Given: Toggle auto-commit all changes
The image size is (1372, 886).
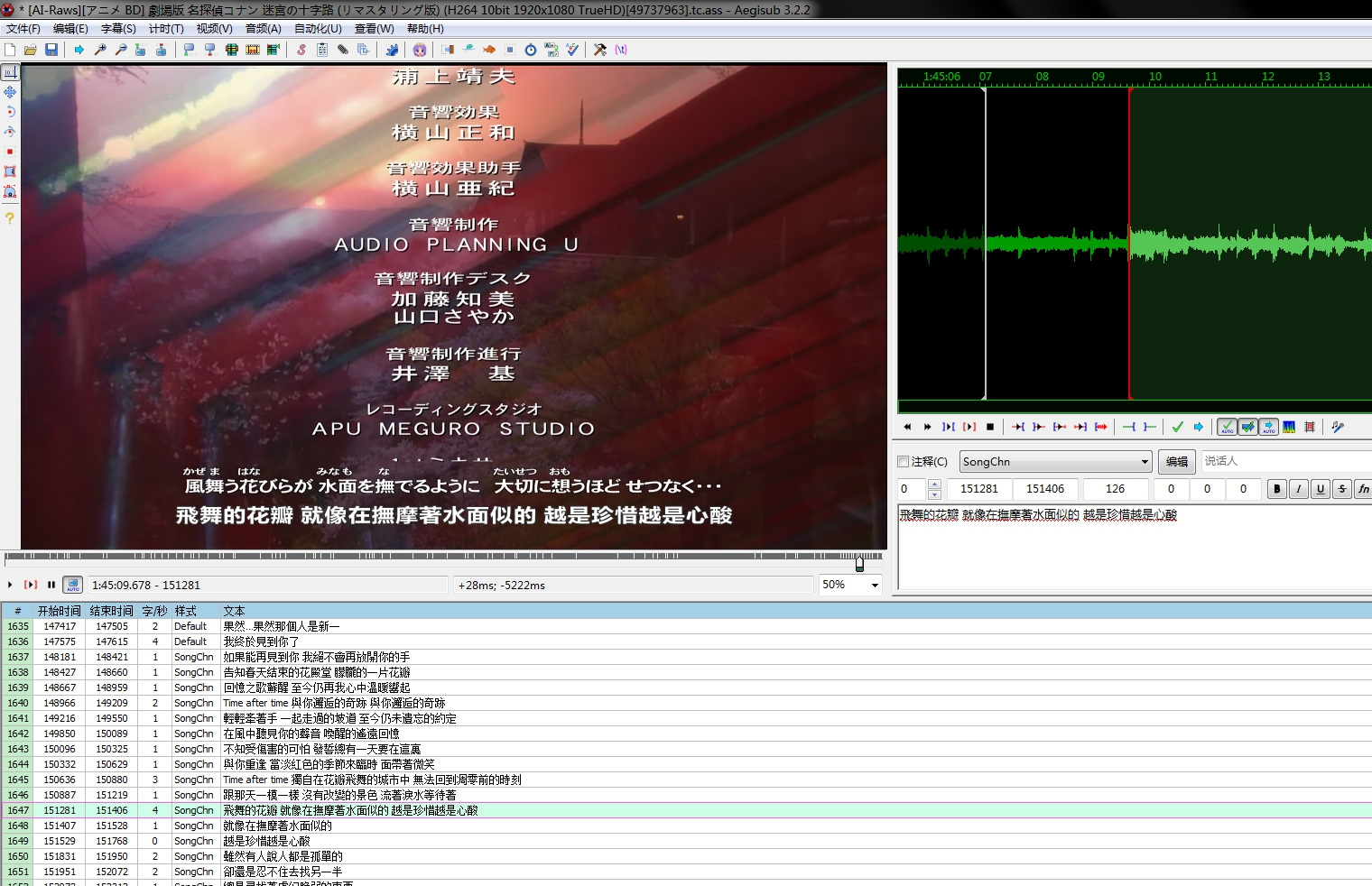Looking at the screenshot, I should (x=1227, y=427).
